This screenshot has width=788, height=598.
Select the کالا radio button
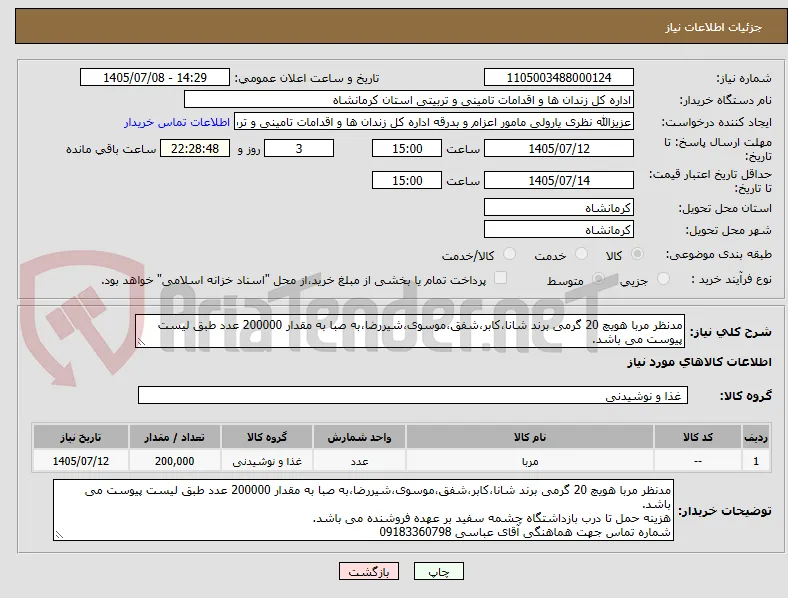point(637,254)
